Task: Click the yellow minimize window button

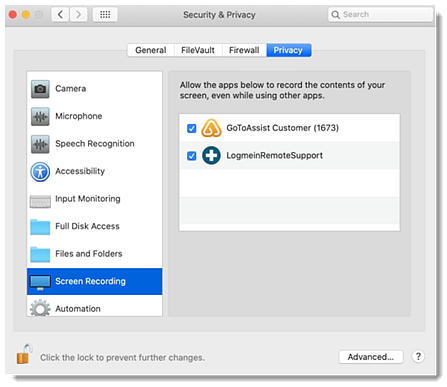Action: 26,15
